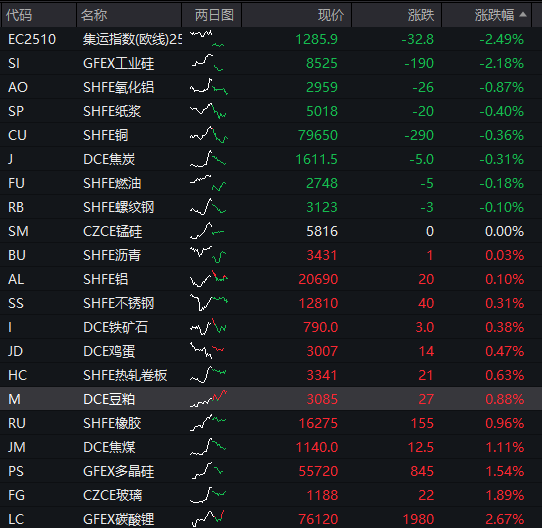Click the 两日图 column header

tap(212, 15)
